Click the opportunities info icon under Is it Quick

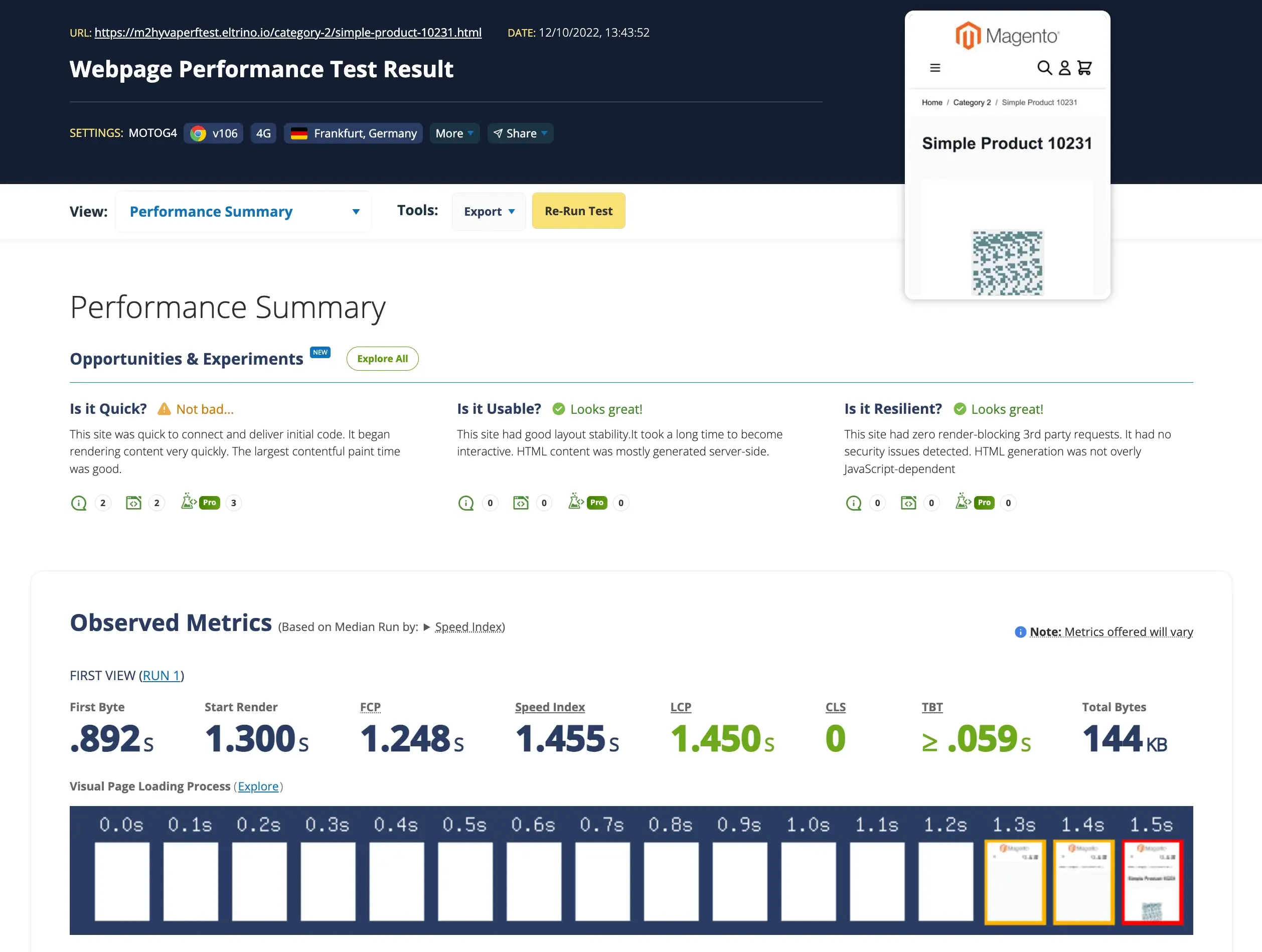point(78,503)
